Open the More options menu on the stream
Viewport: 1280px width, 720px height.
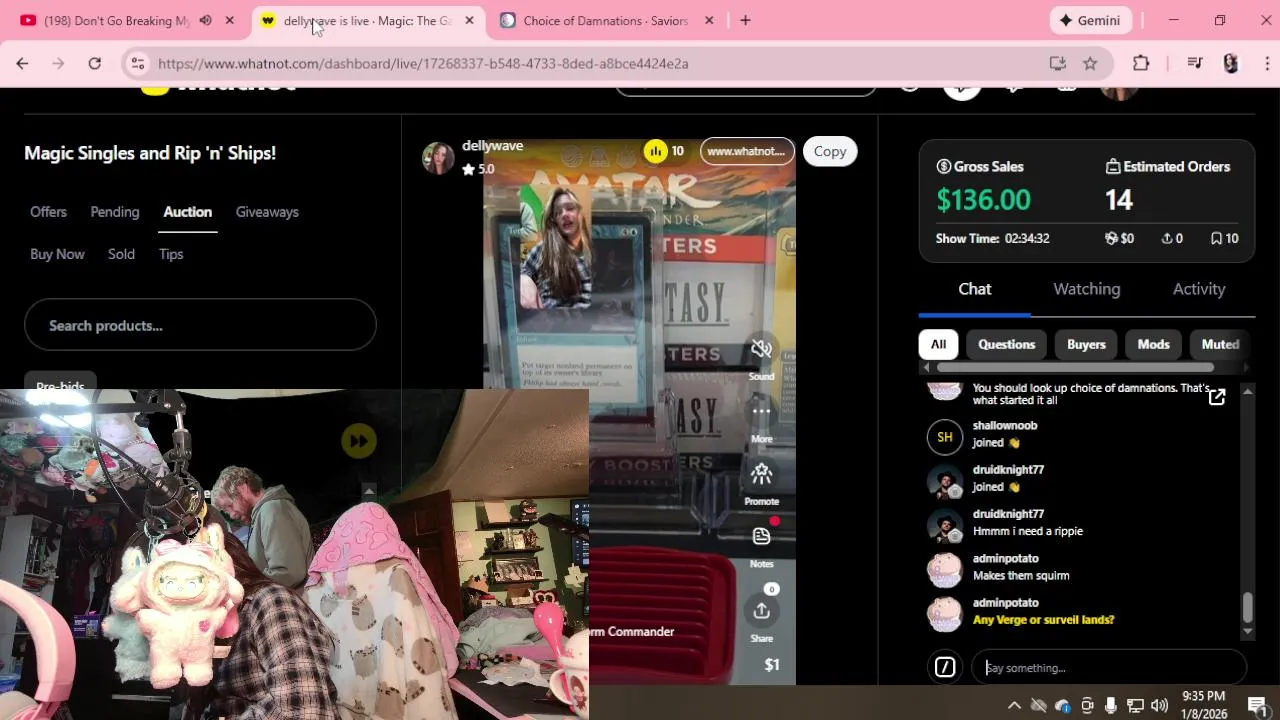pos(761,411)
